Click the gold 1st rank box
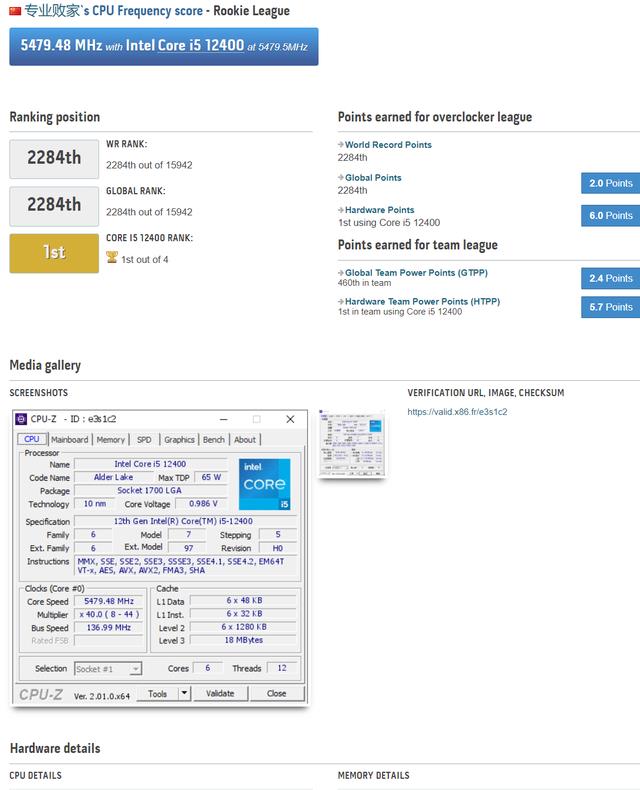This screenshot has width=640, height=790. click(54, 253)
